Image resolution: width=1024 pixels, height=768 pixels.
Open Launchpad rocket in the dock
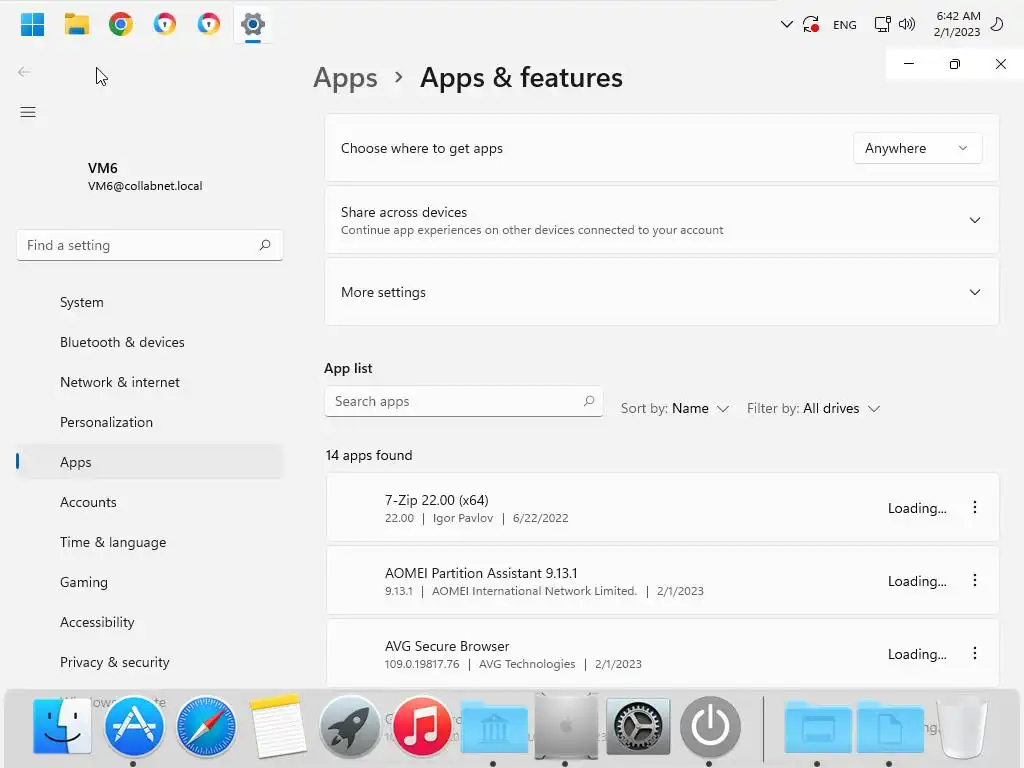point(349,726)
